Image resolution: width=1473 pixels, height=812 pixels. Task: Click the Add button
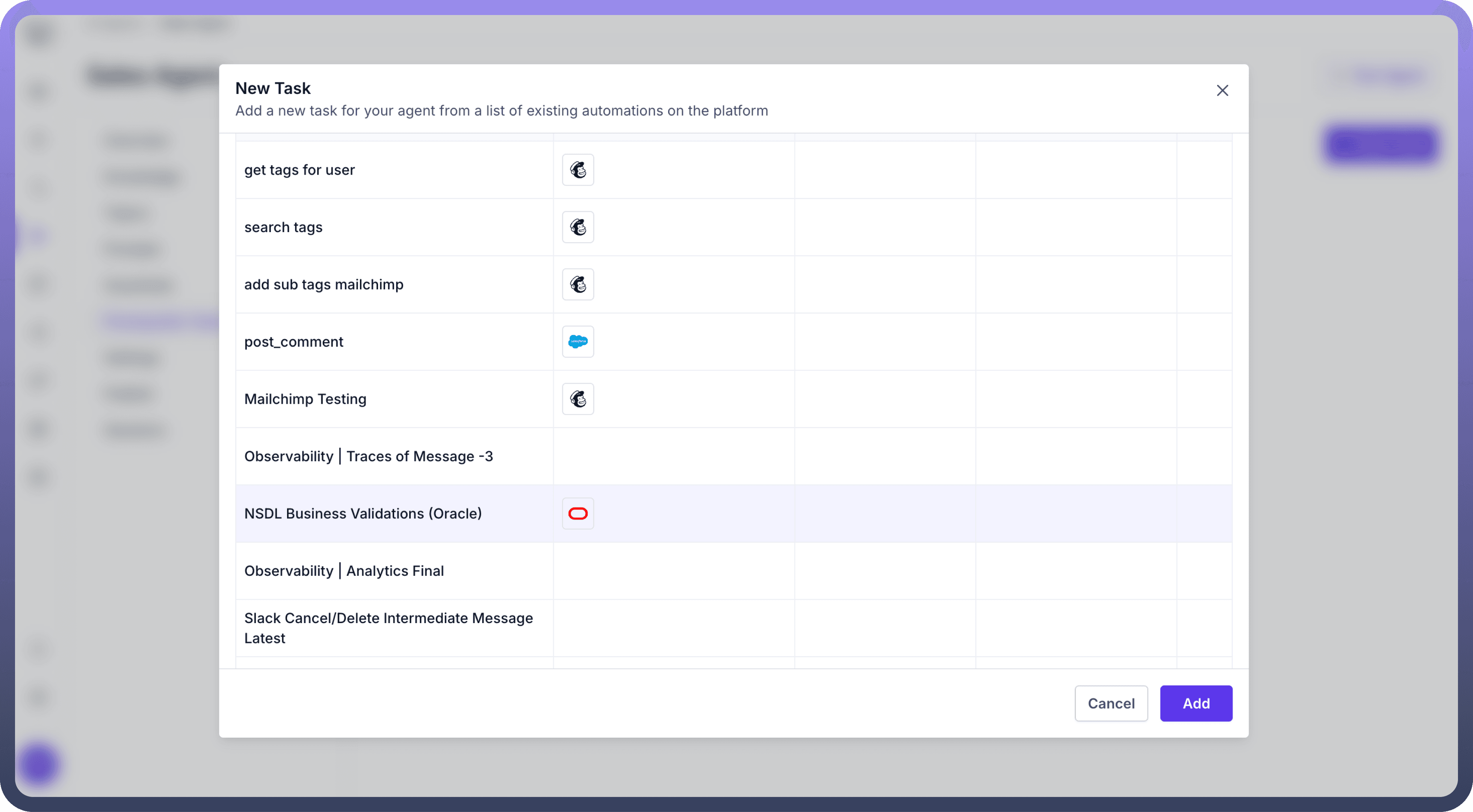click(x=1196, y=703)
